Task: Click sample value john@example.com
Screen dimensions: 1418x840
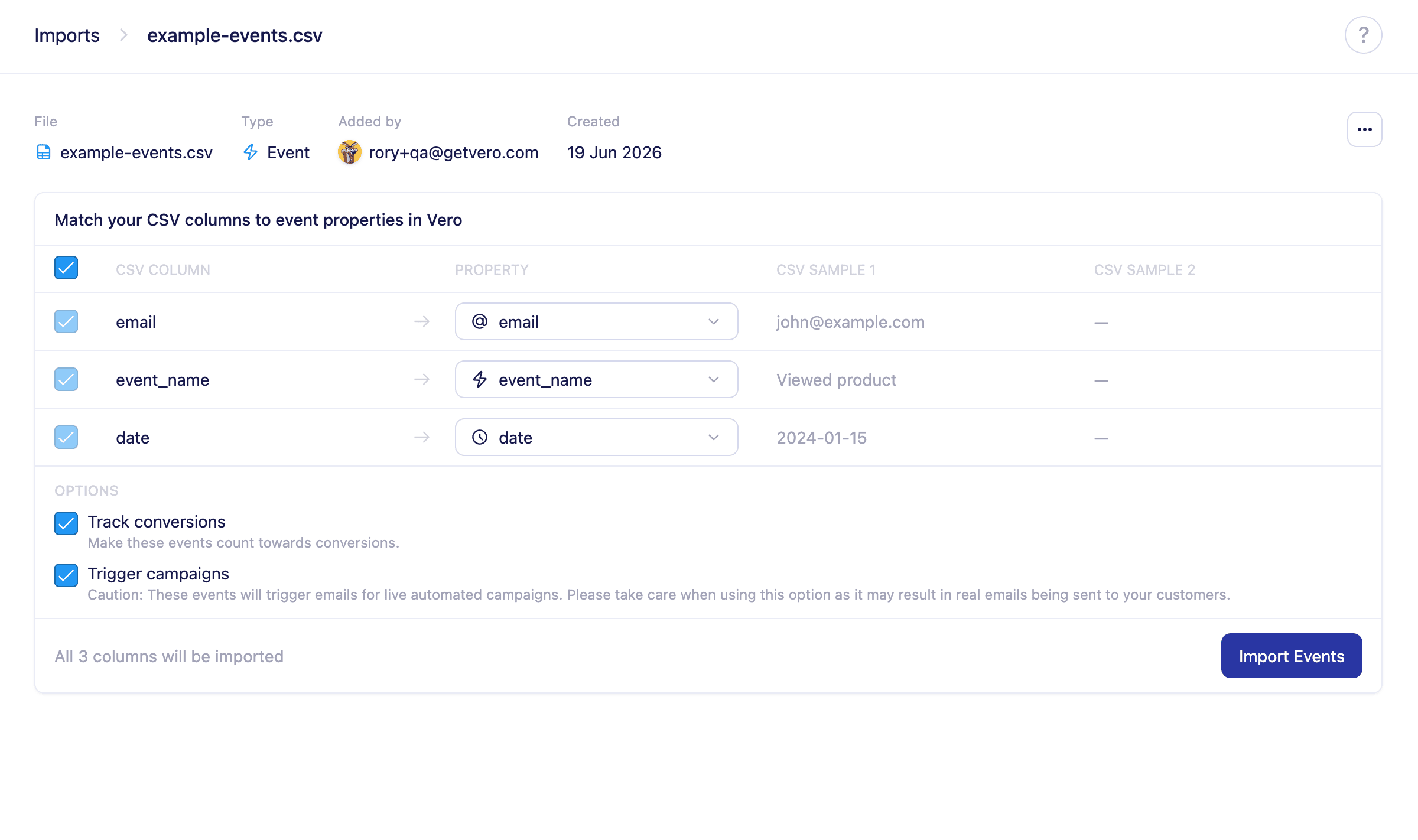Action: click(850, 322)
